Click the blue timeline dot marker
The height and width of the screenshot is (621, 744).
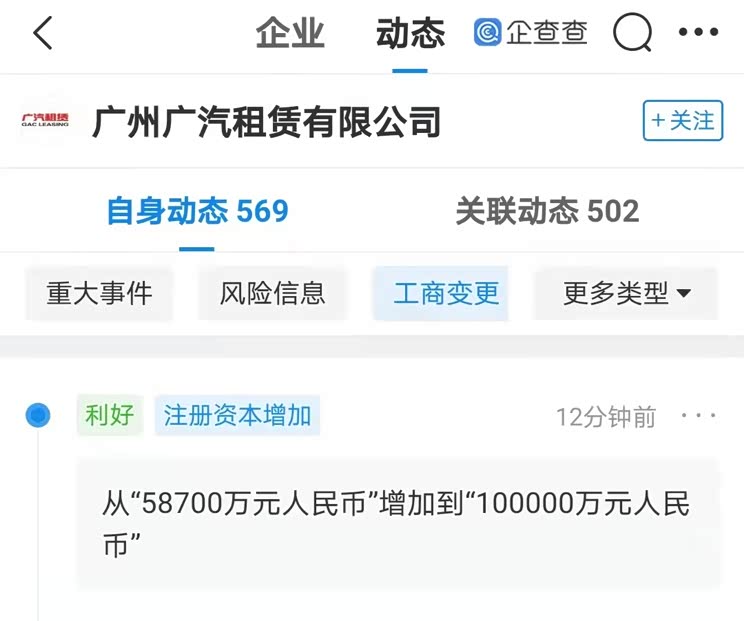click(38, 415)
